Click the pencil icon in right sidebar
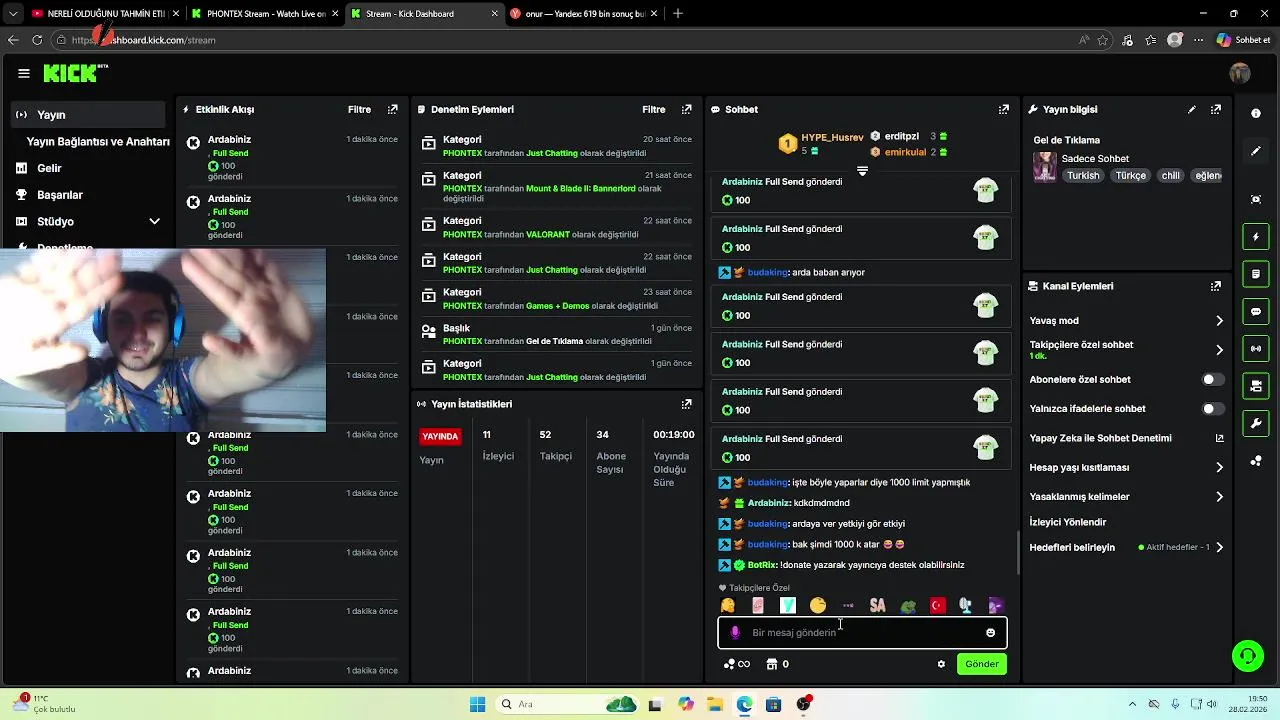Screen dimensions: 1280x720 tap(1256, 151)
